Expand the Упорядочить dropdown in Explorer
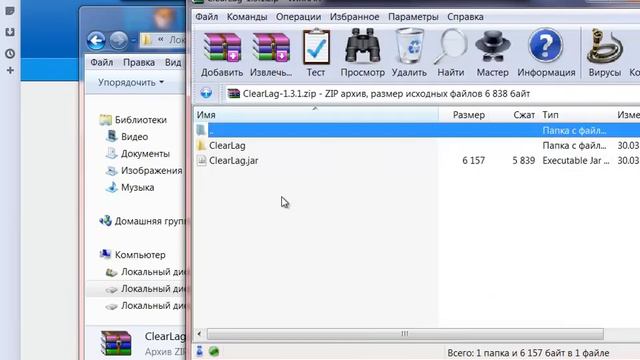 [131, 82]
